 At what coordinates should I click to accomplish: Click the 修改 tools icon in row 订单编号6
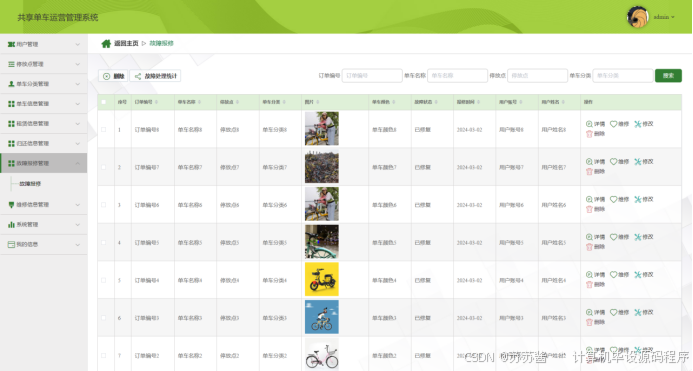coord(637,199)
